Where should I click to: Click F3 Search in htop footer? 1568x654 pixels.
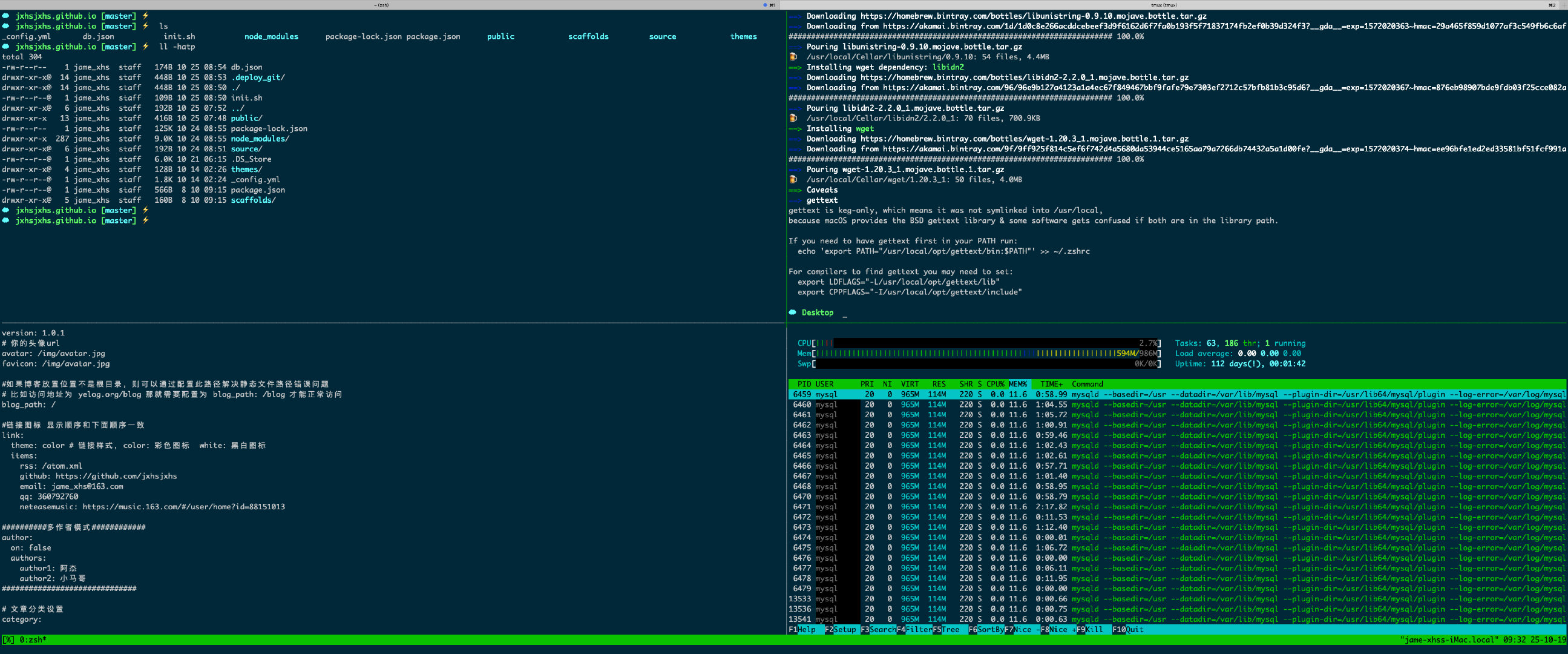pos(877,630)
